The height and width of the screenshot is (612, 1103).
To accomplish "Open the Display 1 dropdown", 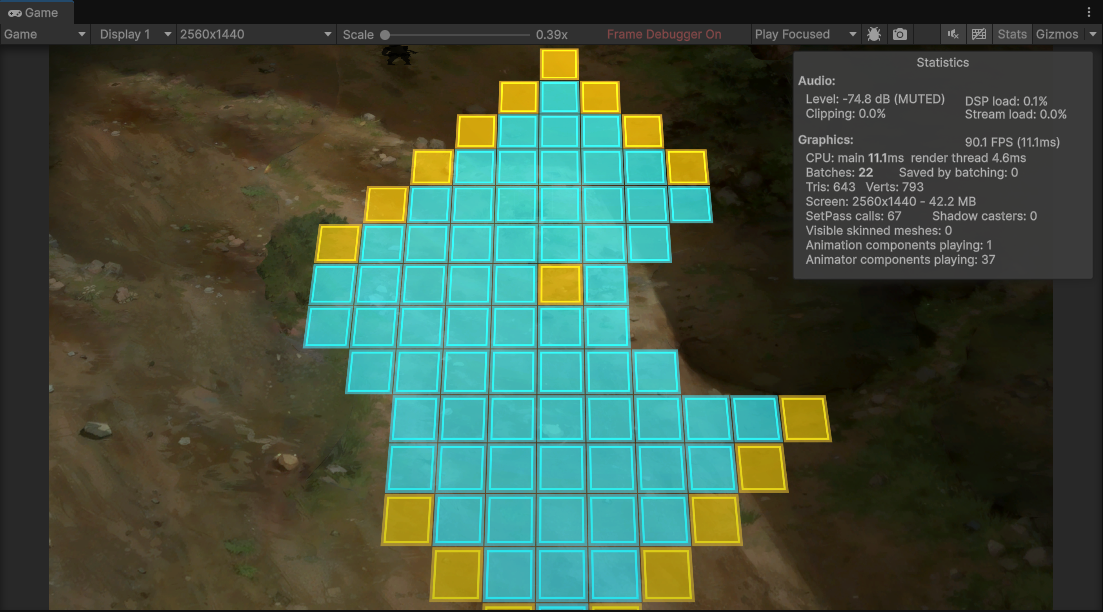I will (x=134, y=34).
